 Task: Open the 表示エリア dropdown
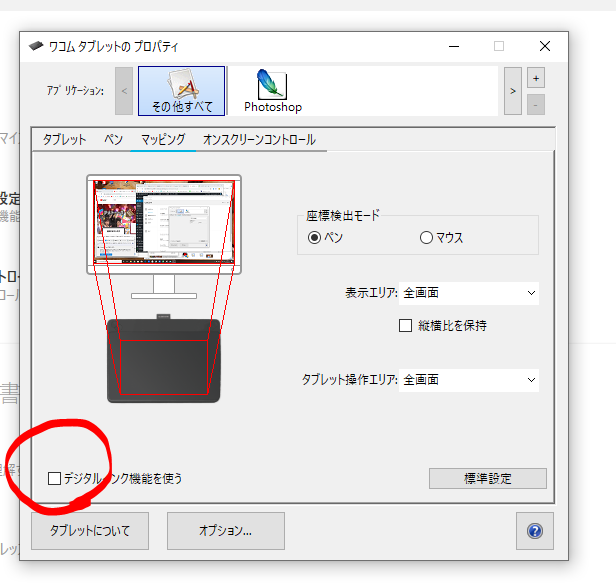[469, 293]
